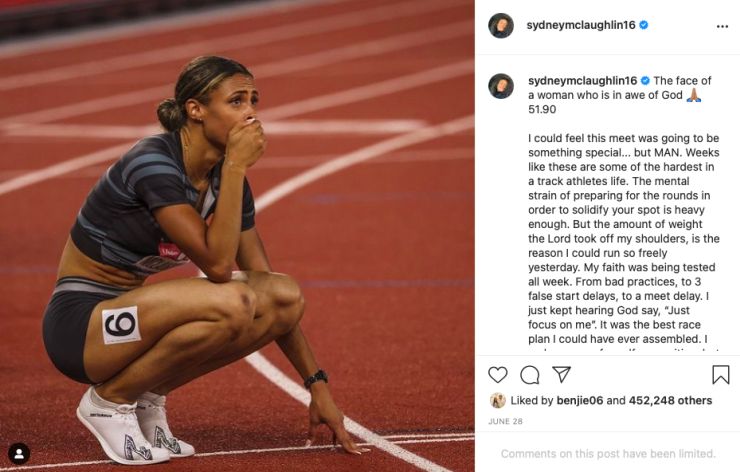
Task: Open sydneymclaughlin16 profile from header username
Action: (582, 26)
